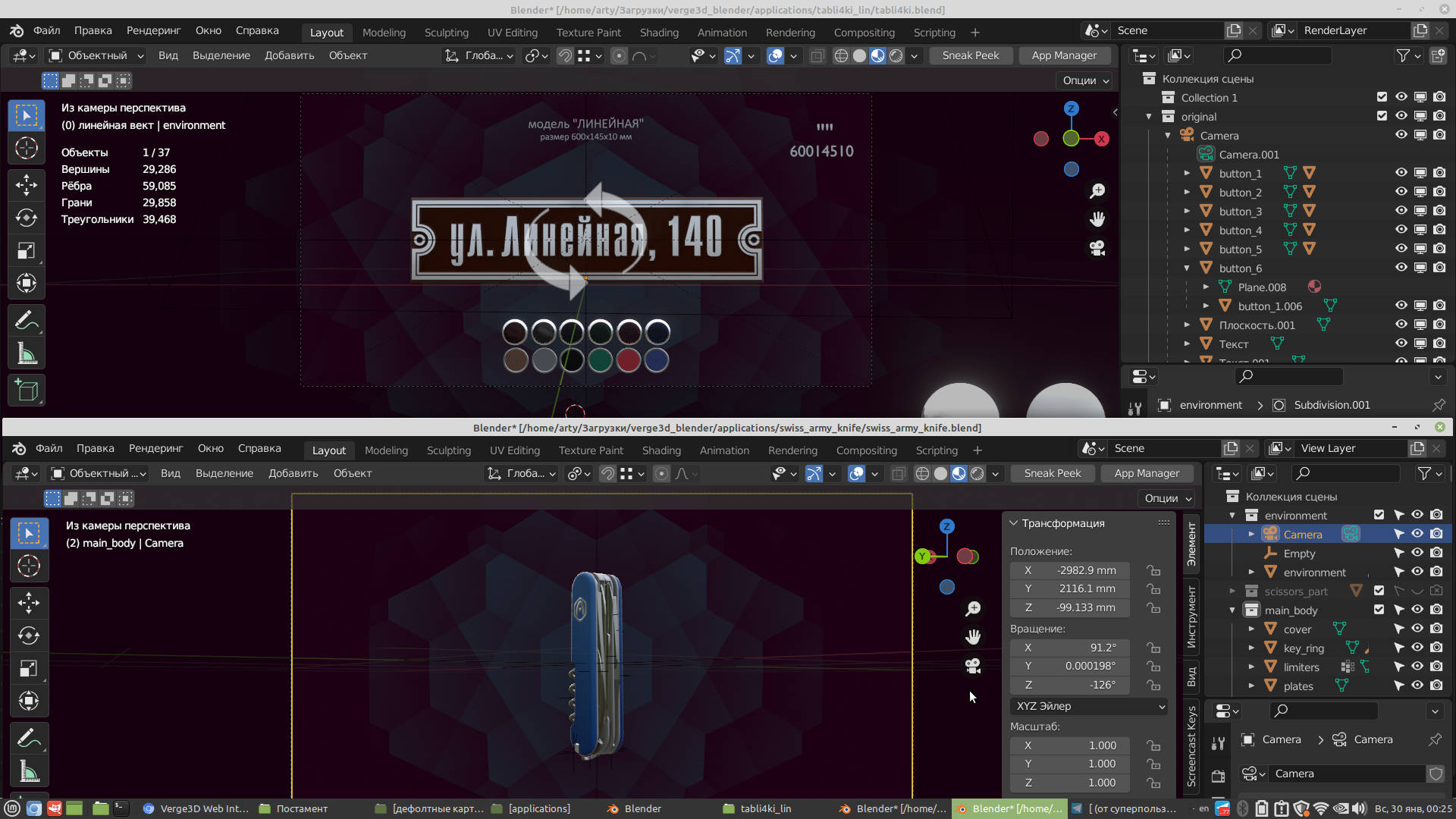Disable render for Camera in top outliner
Viewport: 1456px width, 819px height.
click(1439, 135)
